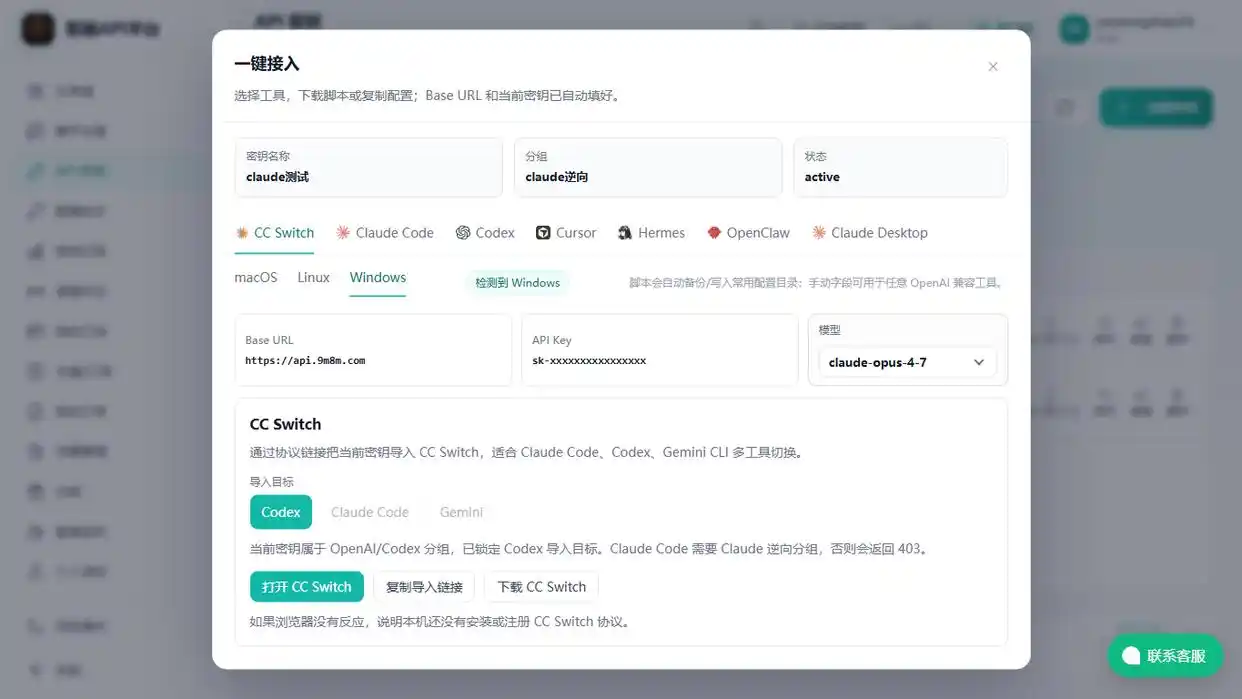Click the Base URL field
Viewport: 1242px width, 699px height.
point(373,350)
